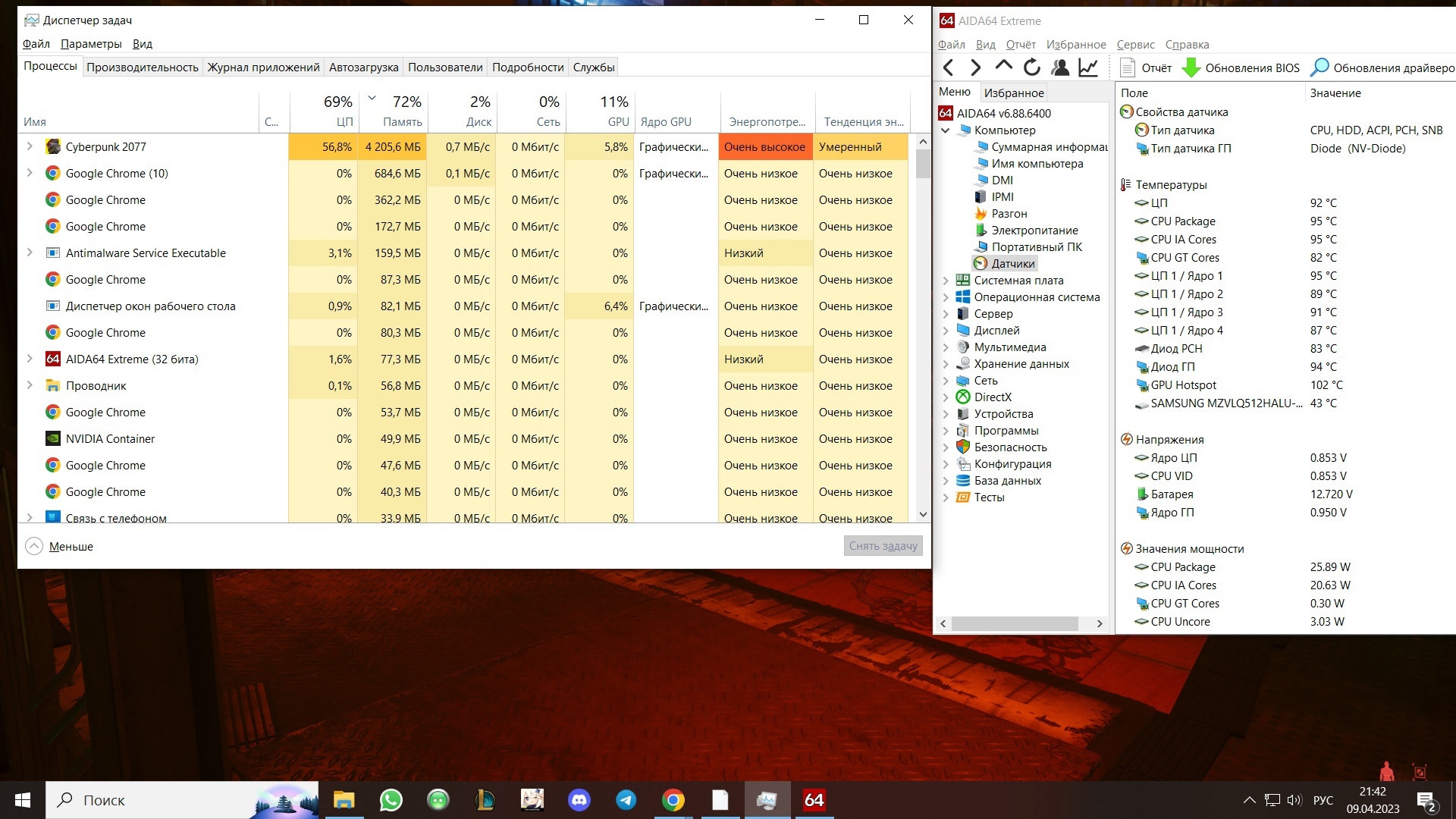This screenshot has width=1456, height=819.
Task: Open Службы tab in Task Manager
Action: 594,67
